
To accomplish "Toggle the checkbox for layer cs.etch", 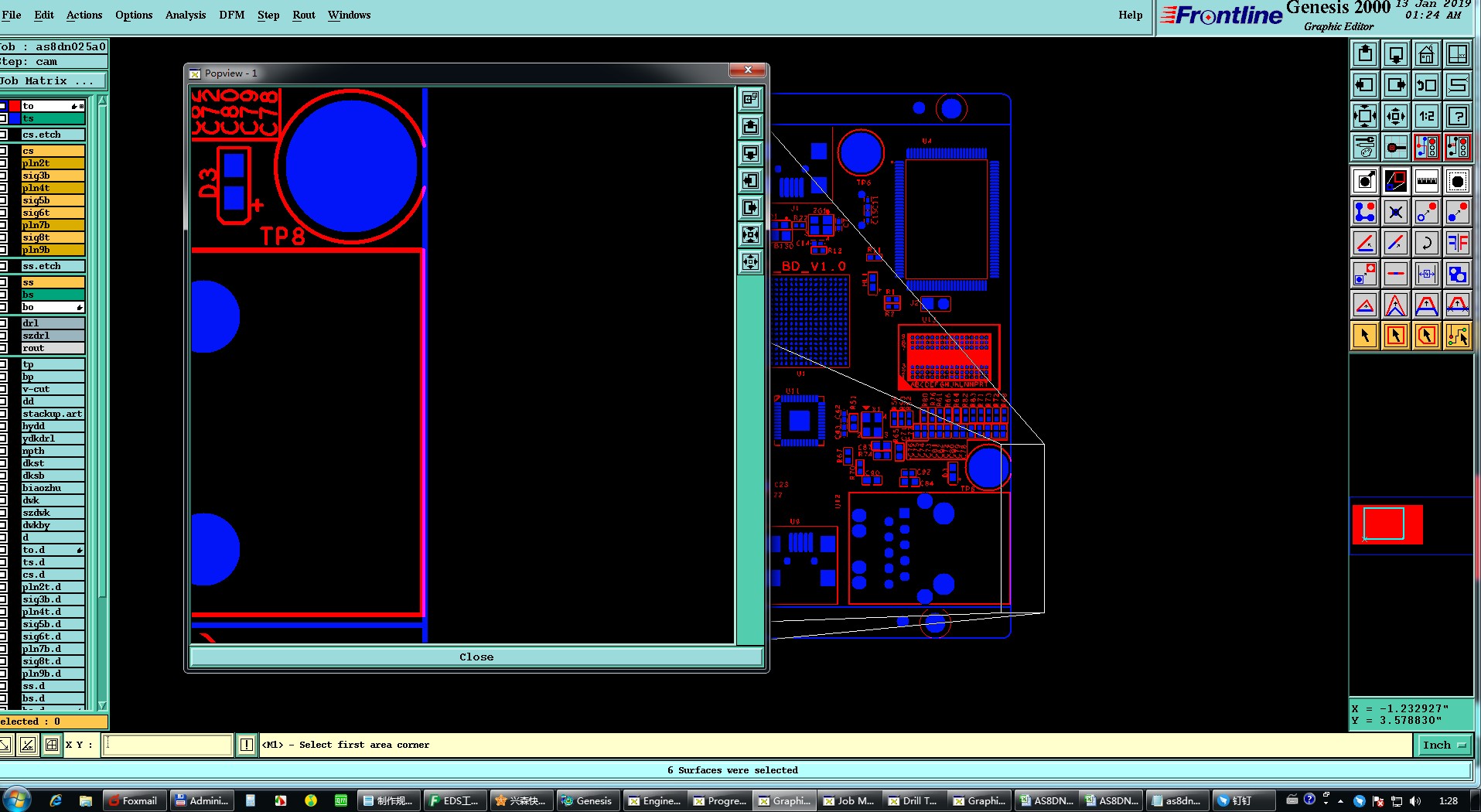I will 3,135.
